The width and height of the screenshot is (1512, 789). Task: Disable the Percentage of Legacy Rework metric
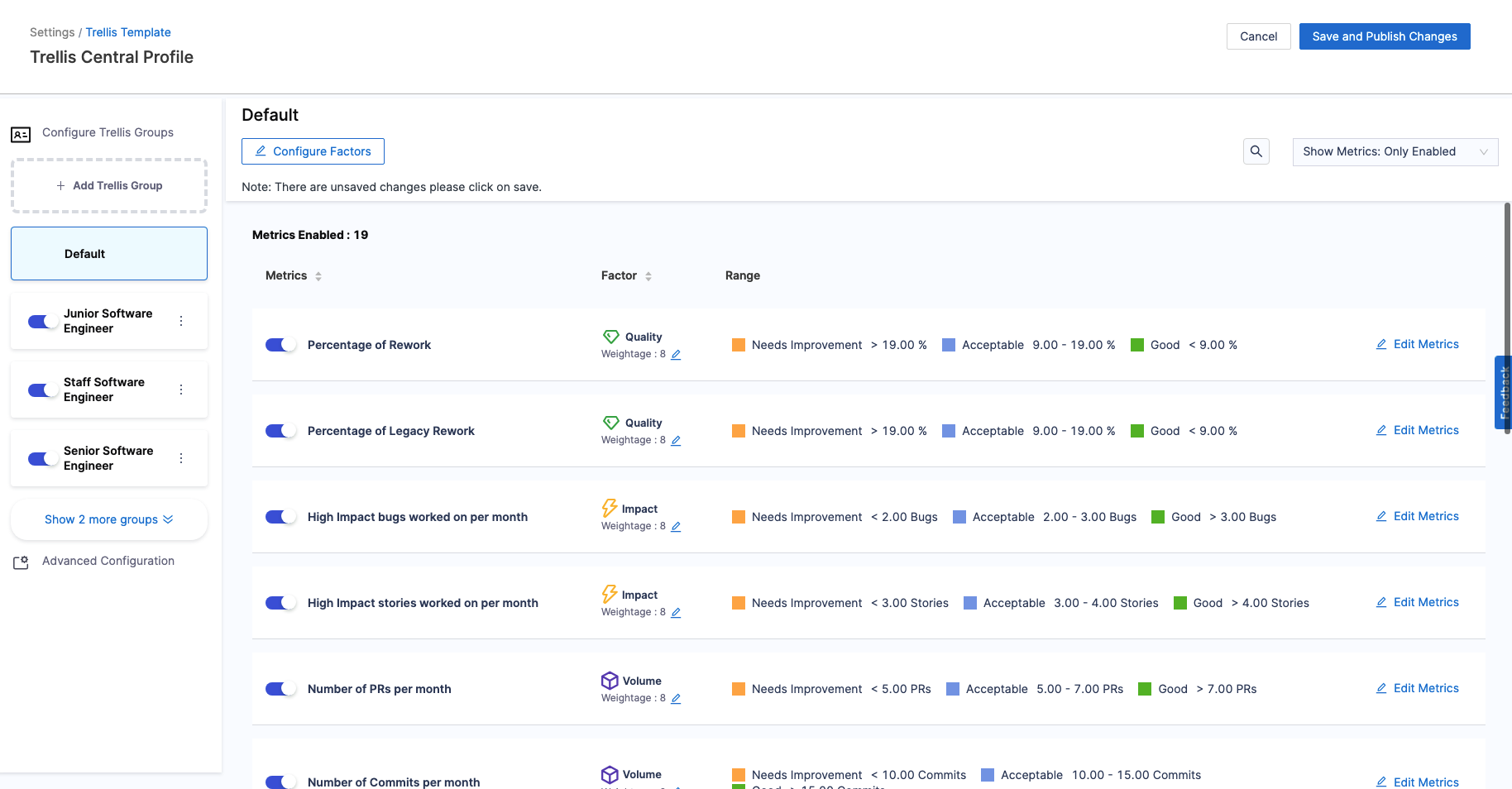(x=280, y=431)
